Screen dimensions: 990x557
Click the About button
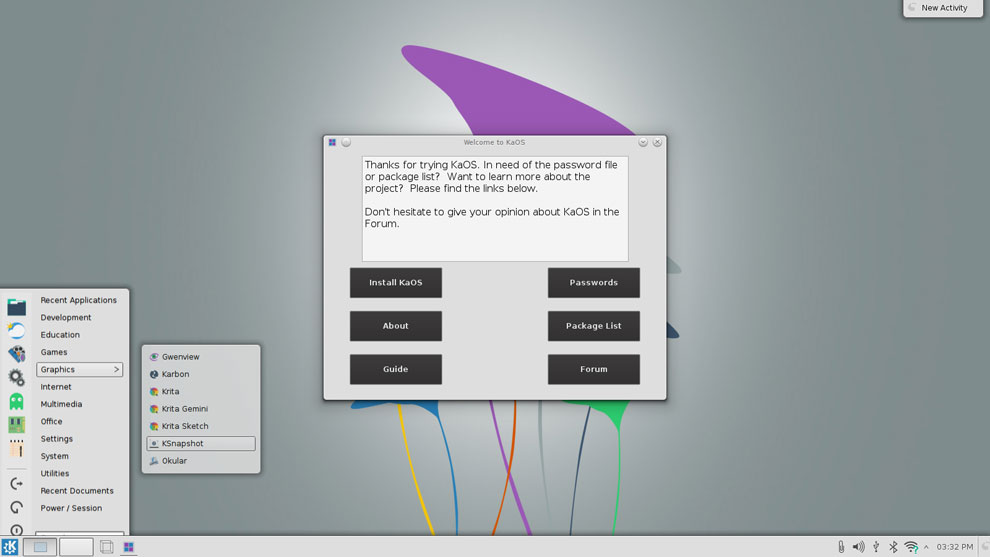pos(396,326)
